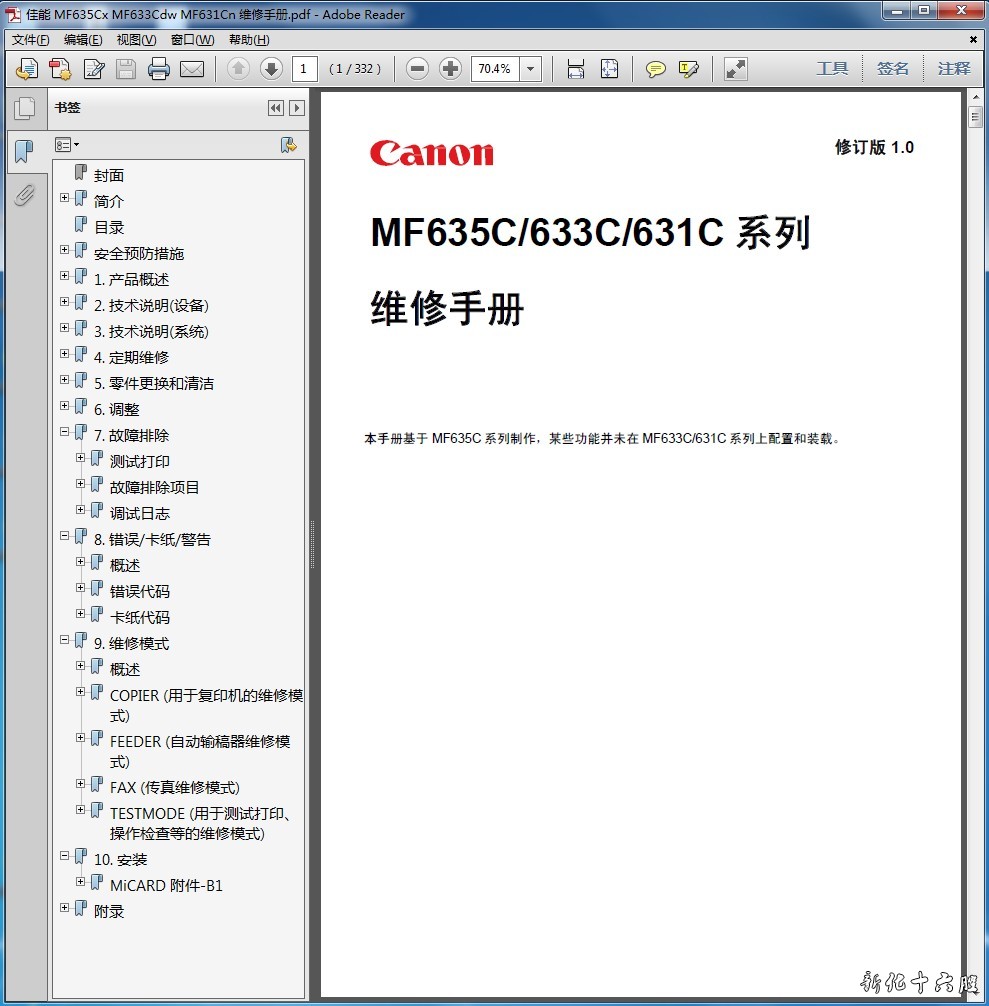Click the Print icon in toolbar
Viewport: 989px width, 1006px height.
click(x=158, y=69)
